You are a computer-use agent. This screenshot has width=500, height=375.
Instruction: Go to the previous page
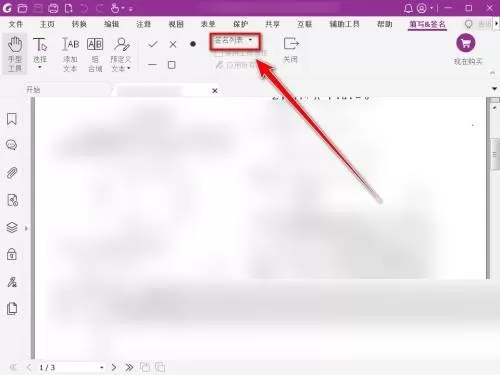pyautogui.click(x=29, y=367)
